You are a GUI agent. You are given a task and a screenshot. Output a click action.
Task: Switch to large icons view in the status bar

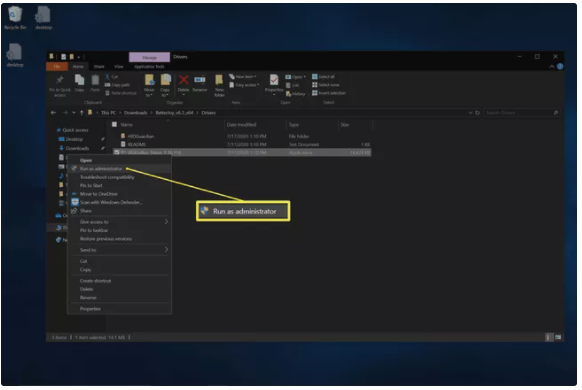tap(558, 337)
